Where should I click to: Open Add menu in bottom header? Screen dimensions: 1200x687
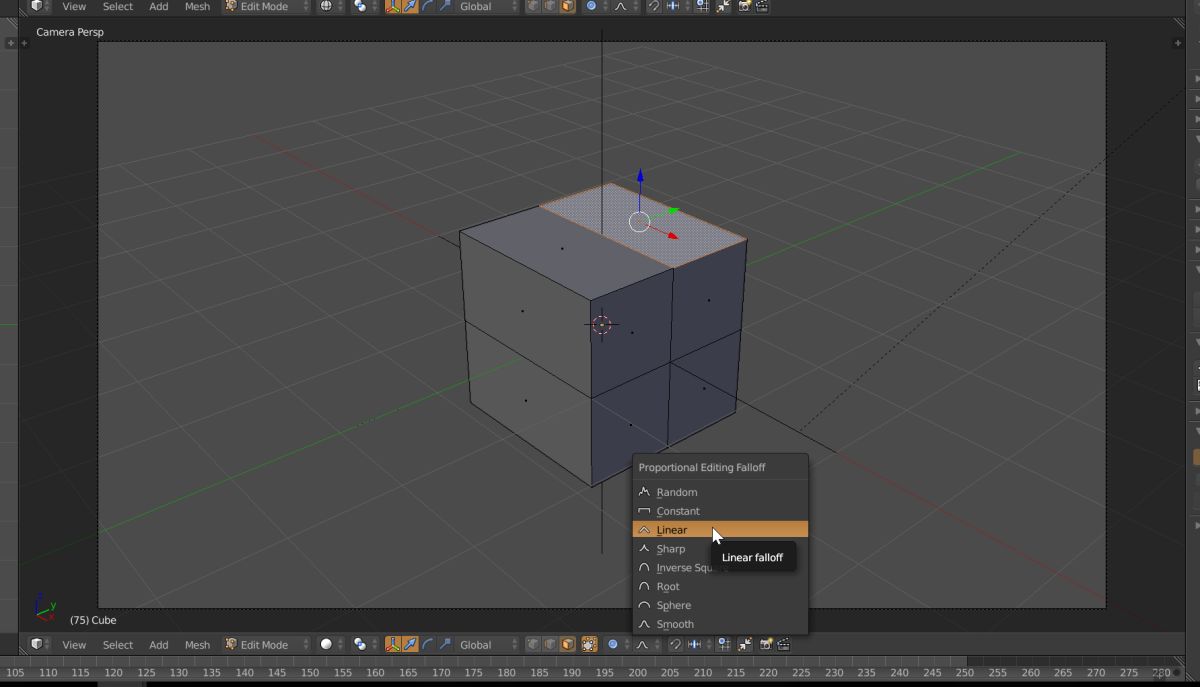(159, 645)
